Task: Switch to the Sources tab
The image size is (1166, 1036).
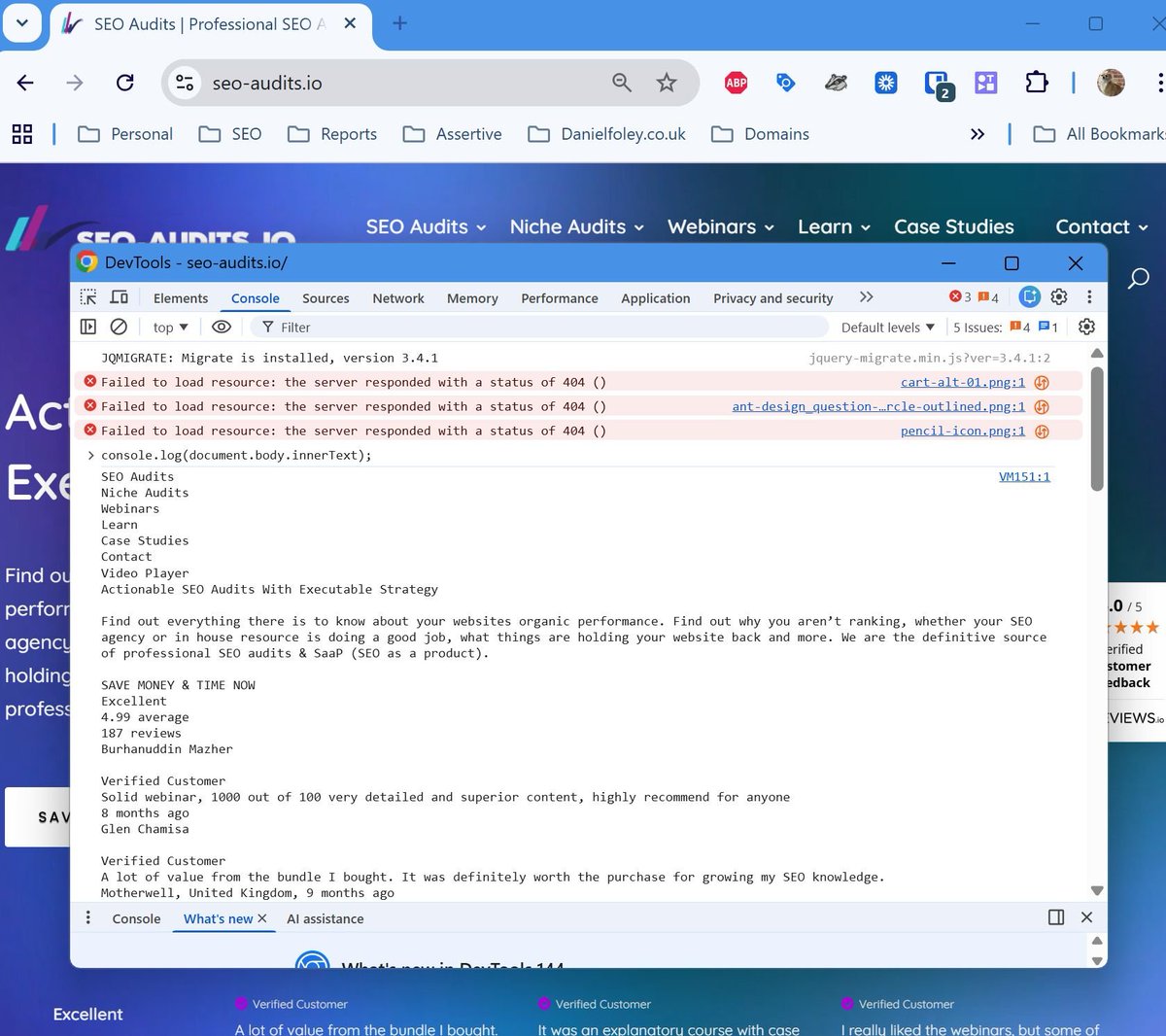Action: [326, 298]
